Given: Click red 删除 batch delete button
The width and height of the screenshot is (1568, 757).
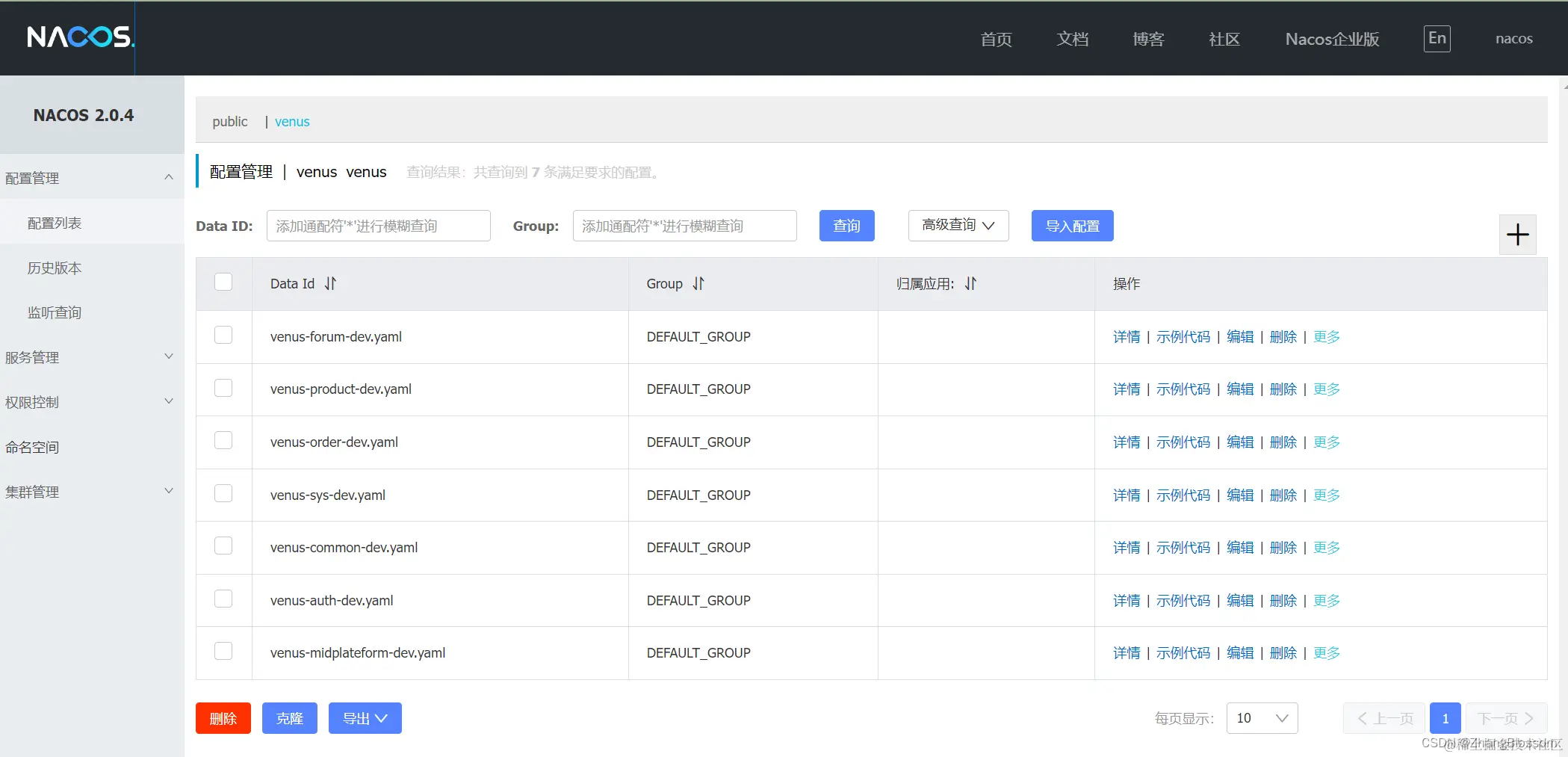Looking at the screenshot, I should 223,718.
